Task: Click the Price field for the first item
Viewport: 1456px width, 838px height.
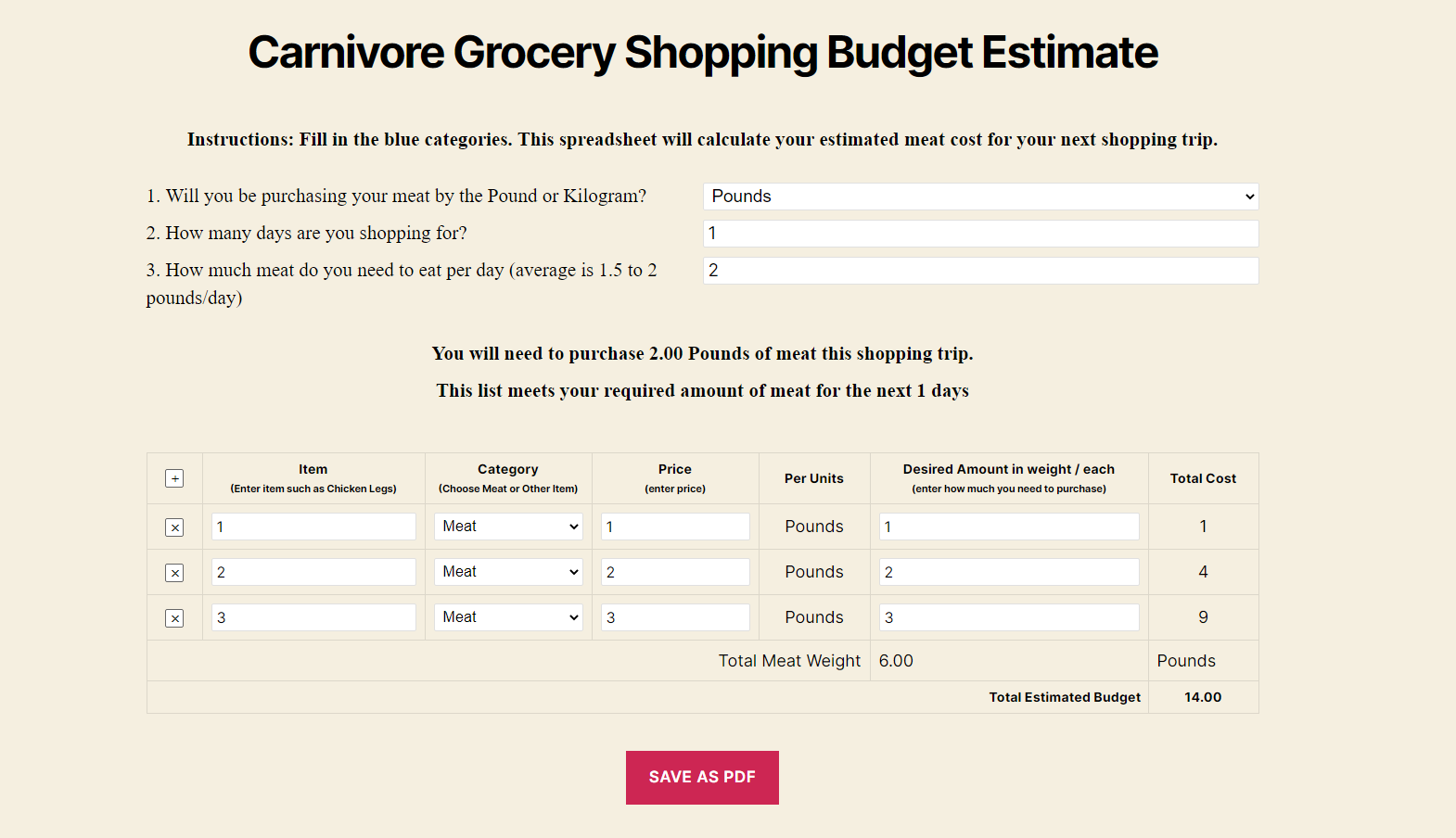Action: click(x=674, y=526)
